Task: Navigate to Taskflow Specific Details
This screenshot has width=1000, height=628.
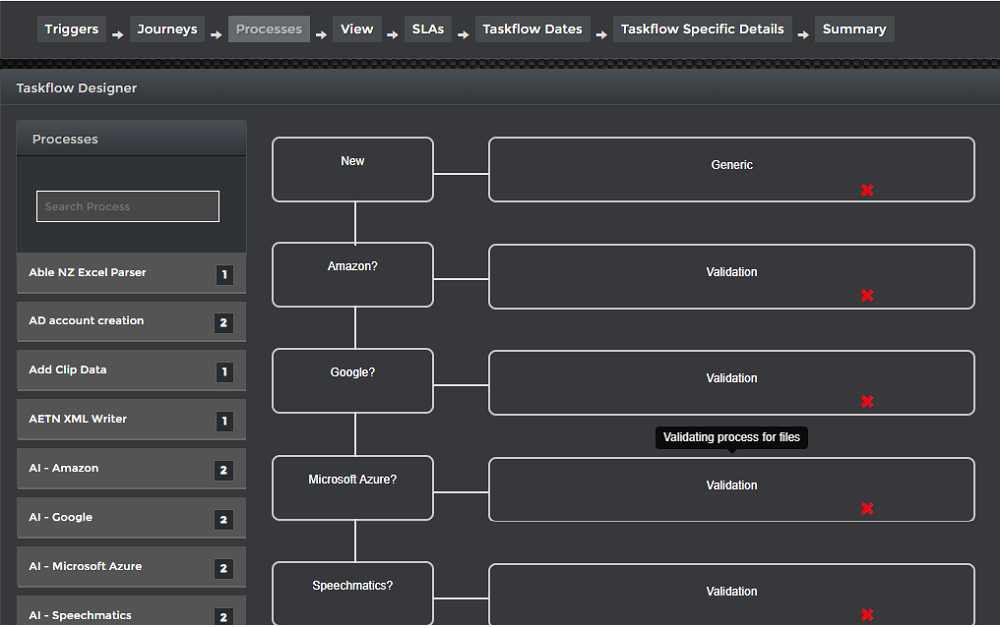Action: (702, 29)
